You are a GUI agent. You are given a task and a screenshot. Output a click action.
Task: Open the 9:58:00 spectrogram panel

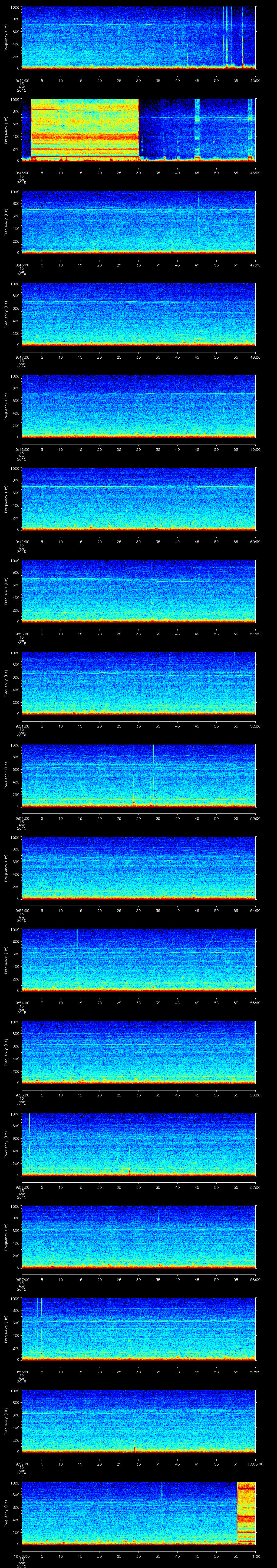pos(139,1329)
